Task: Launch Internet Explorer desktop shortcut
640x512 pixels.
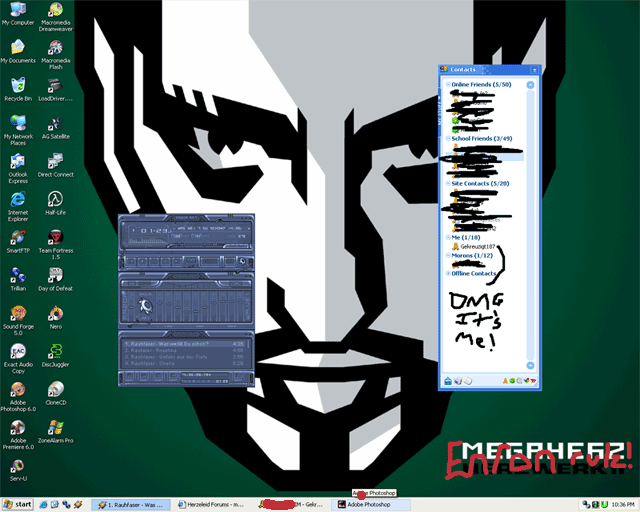Action: point(18,206)
